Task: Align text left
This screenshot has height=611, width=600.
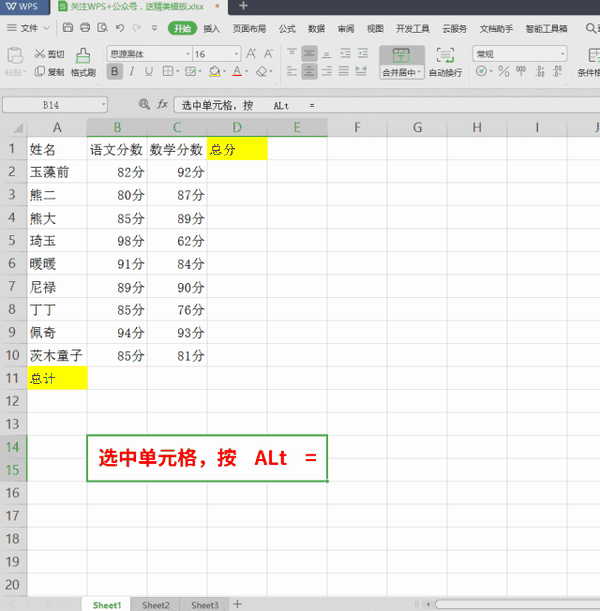Action: pyautogui.click(x=292, y=71)
